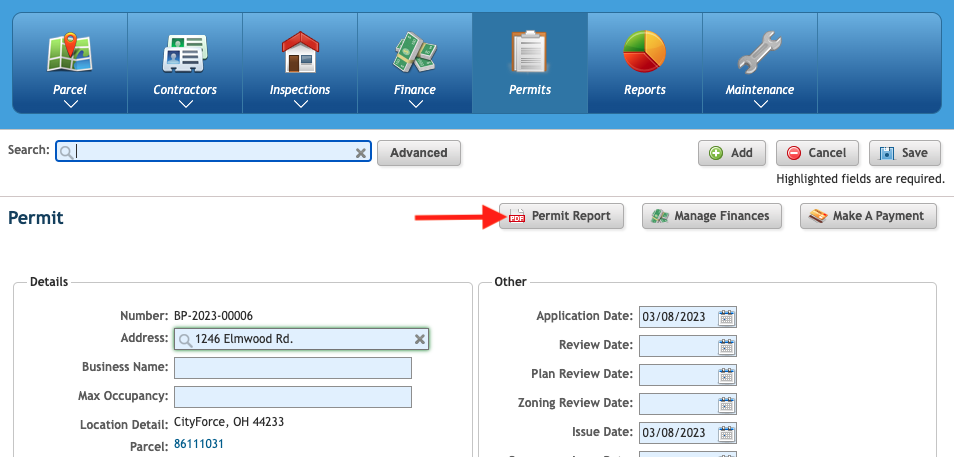Save the permit with Save button
Screen dimensions: 954x457
point(906,153)
